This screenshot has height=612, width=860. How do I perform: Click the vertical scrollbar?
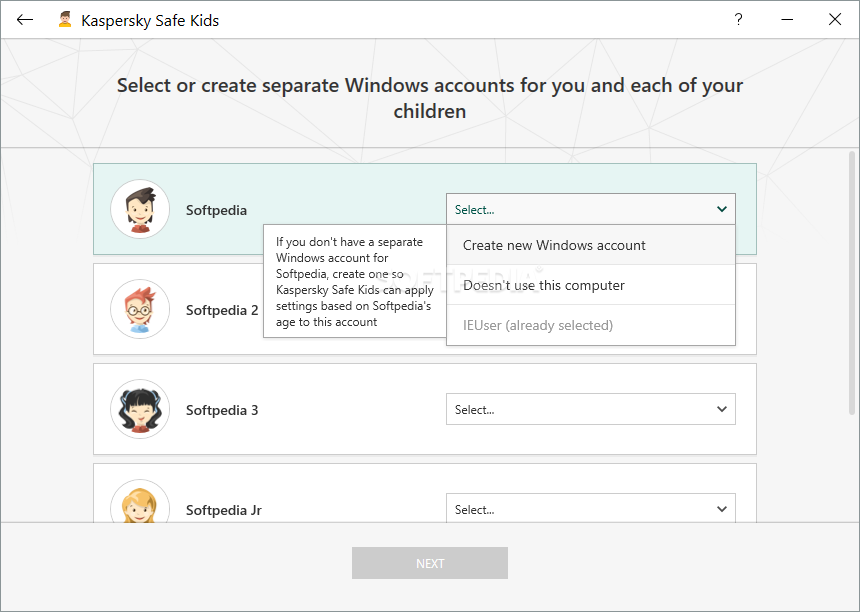pos(852,283)
